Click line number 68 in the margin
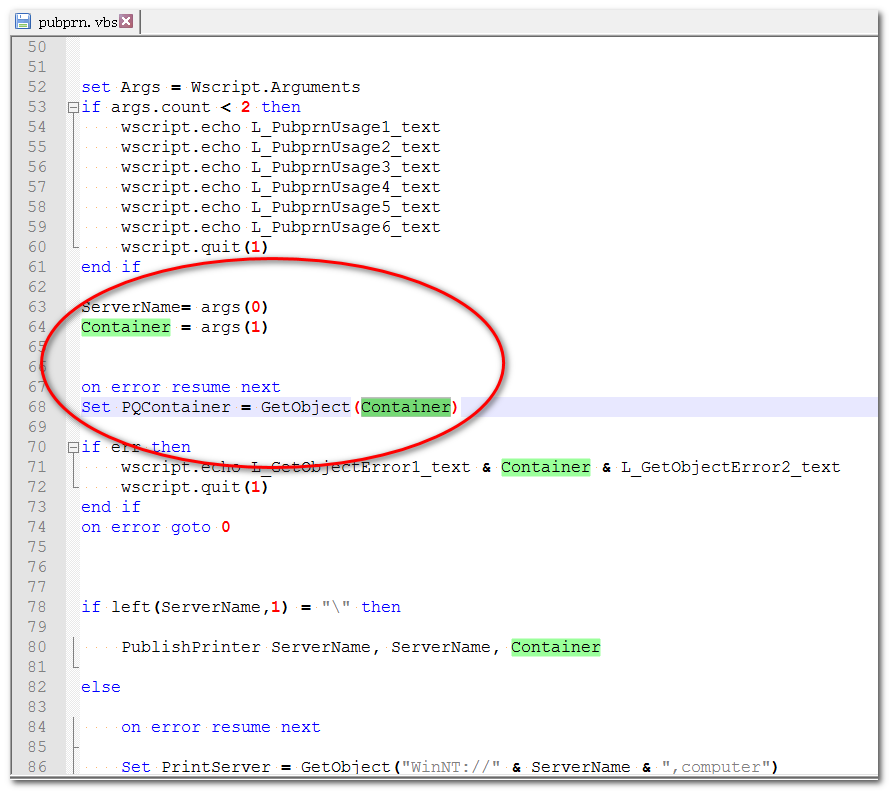The height and width of the screenshot is (791, 889). [x=37, y=407]
